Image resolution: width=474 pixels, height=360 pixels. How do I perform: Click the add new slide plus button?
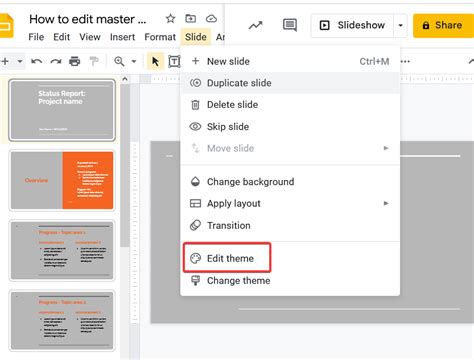(x=5, y=61)
